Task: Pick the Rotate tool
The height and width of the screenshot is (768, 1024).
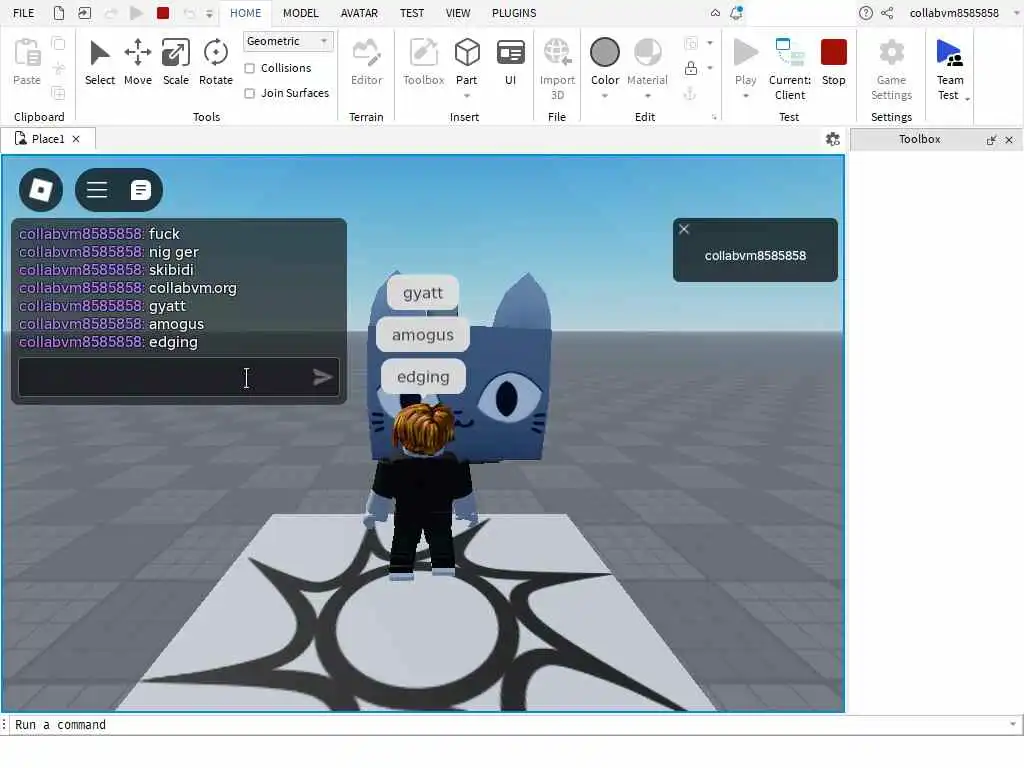Action: [216, 62]
